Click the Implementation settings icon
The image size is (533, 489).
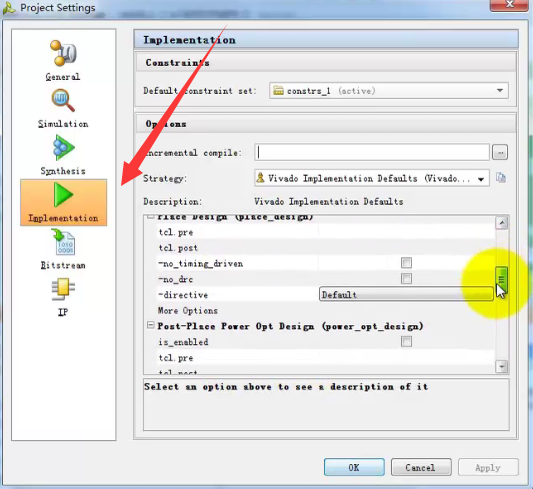click(x=64, y=203)
